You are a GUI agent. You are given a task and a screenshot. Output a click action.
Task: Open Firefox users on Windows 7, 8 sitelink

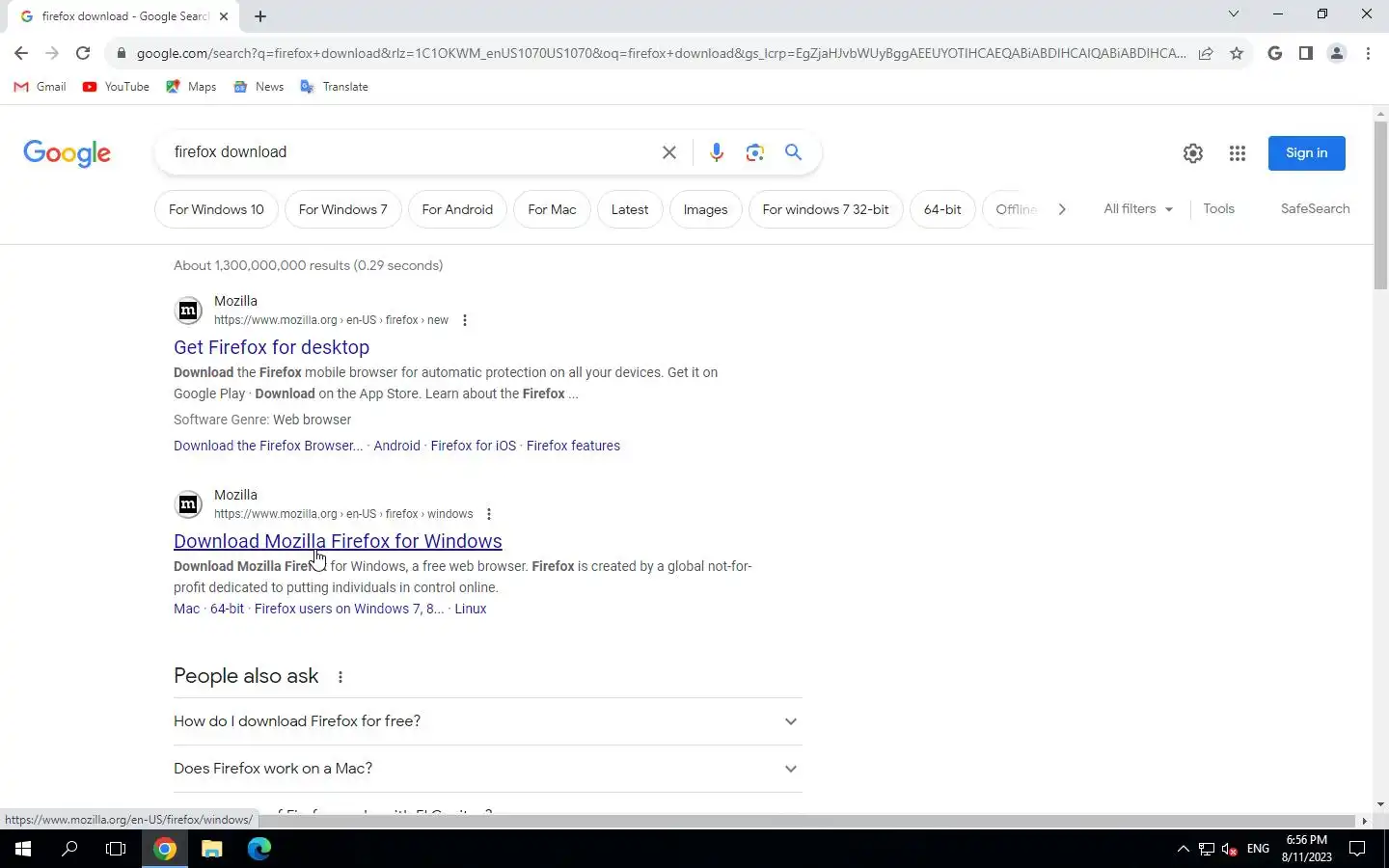point(349,609)
